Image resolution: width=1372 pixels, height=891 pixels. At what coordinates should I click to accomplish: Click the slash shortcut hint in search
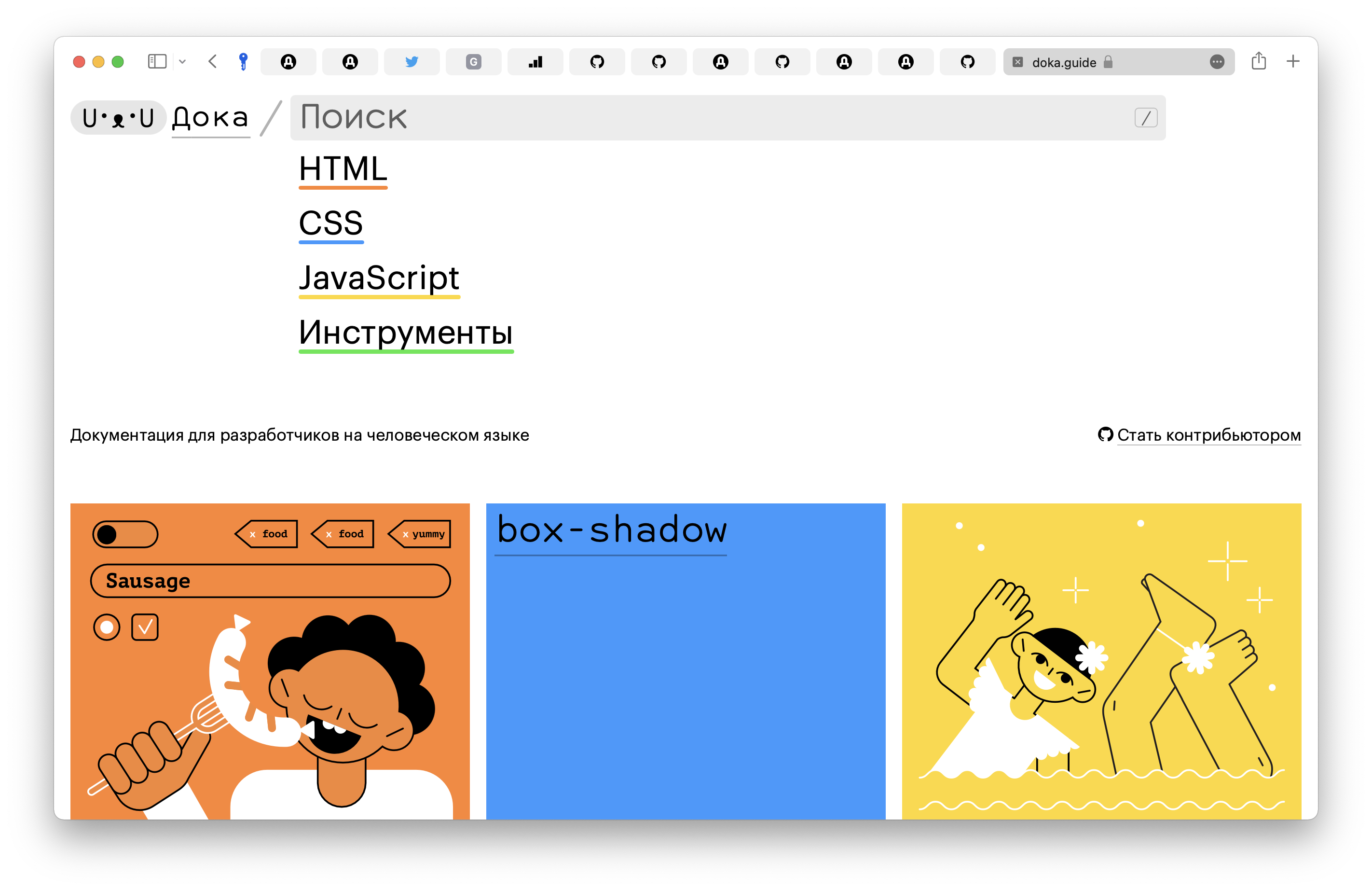(x=1145, y=118)
